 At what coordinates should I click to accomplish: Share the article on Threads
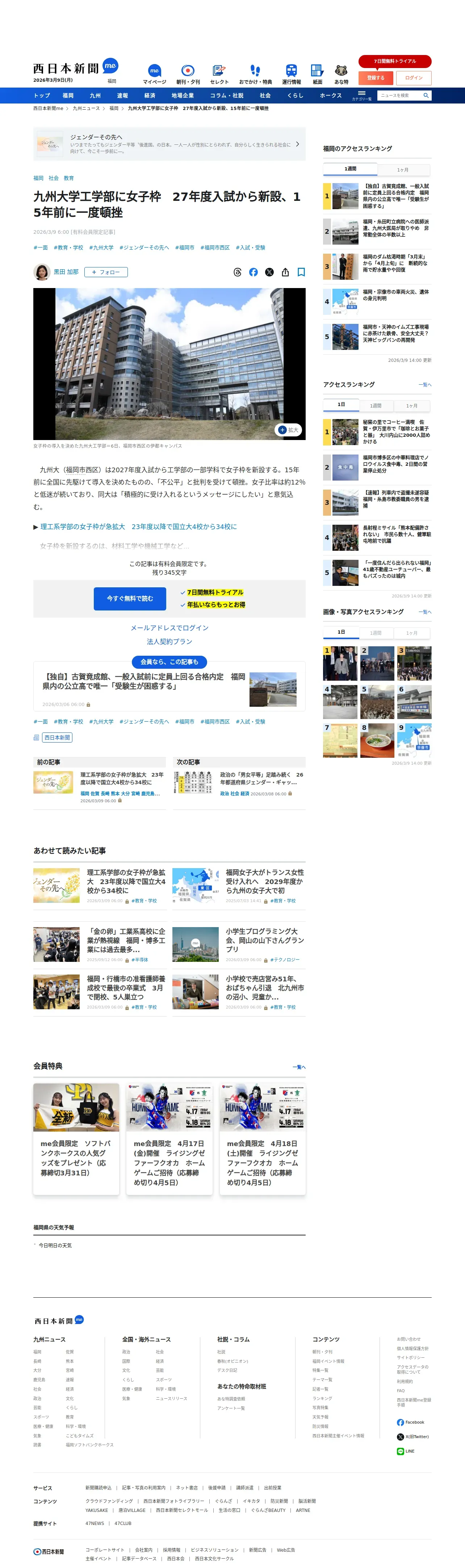pyautogui.click(x=238, y=272)
